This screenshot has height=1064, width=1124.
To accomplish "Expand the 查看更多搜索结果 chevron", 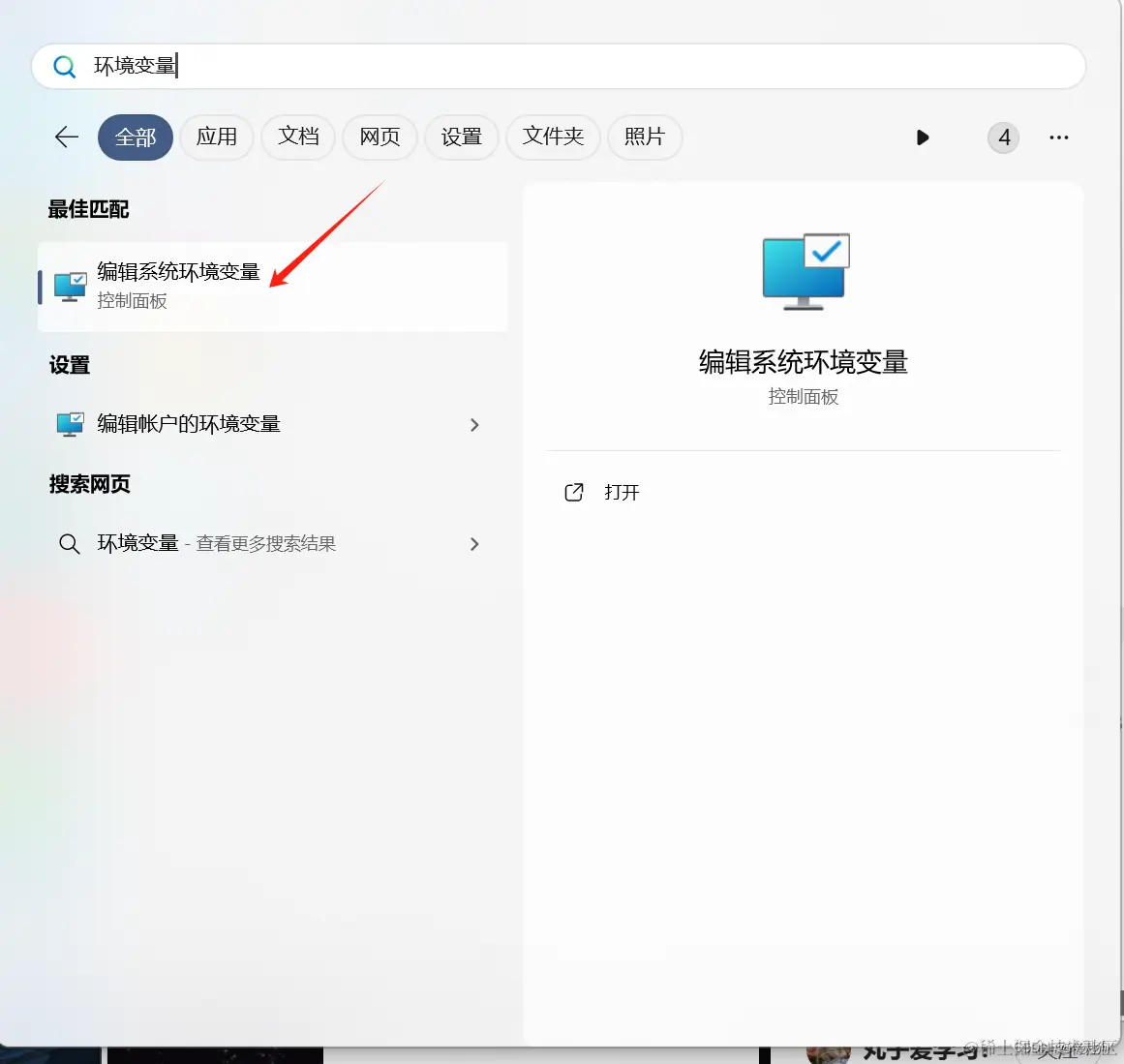I will pyautogui.click(x=473, y=543).
